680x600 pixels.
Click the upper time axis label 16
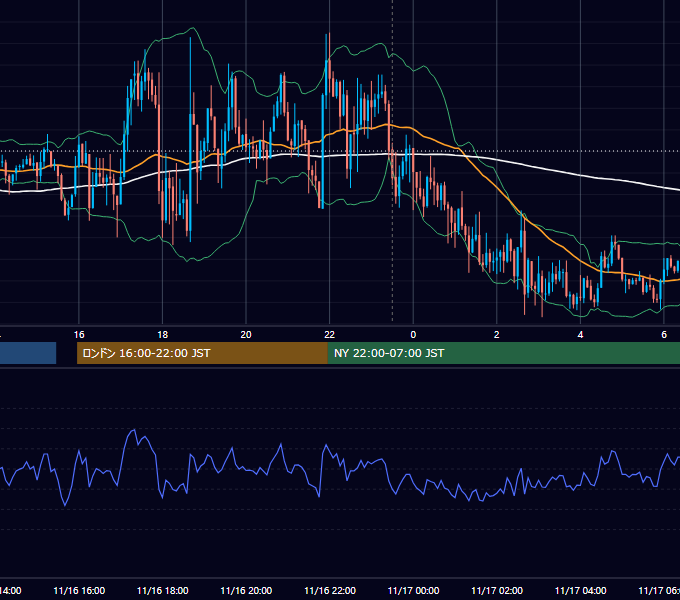click(79, 335)
